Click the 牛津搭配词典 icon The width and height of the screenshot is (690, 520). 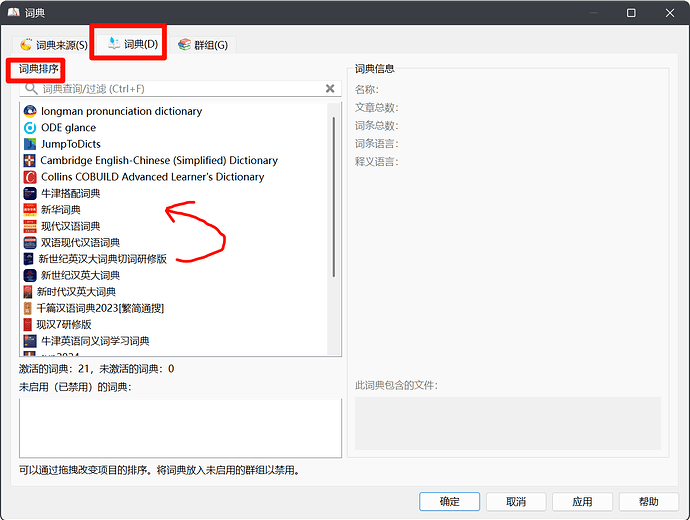(30, 193)
